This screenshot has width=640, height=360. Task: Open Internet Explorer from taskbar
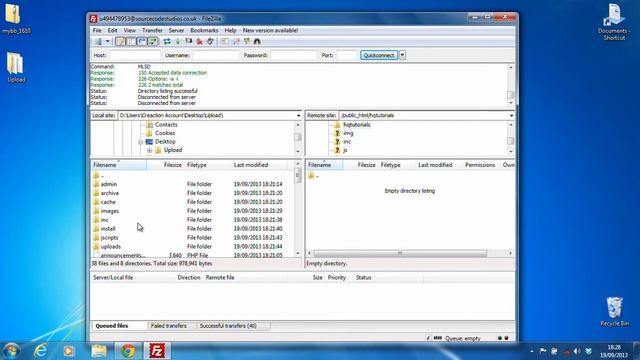point(40,351)
